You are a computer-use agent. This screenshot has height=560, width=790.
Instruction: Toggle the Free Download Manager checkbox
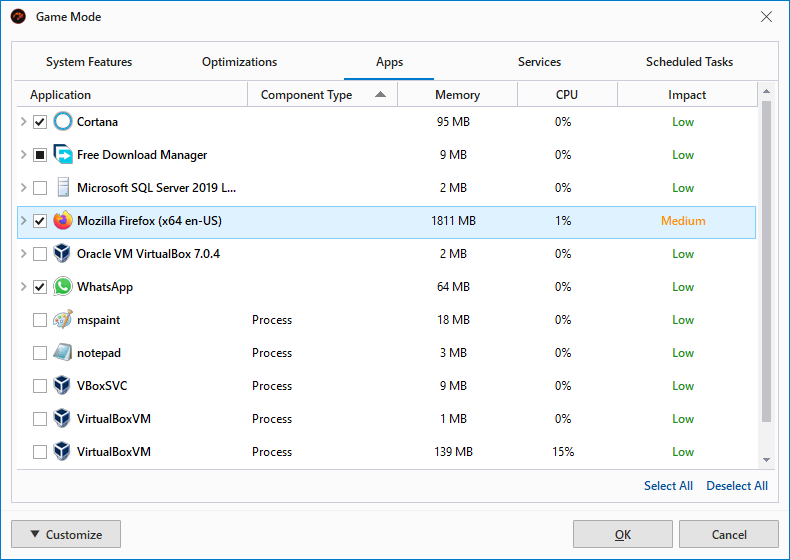[x=40, y=155]
